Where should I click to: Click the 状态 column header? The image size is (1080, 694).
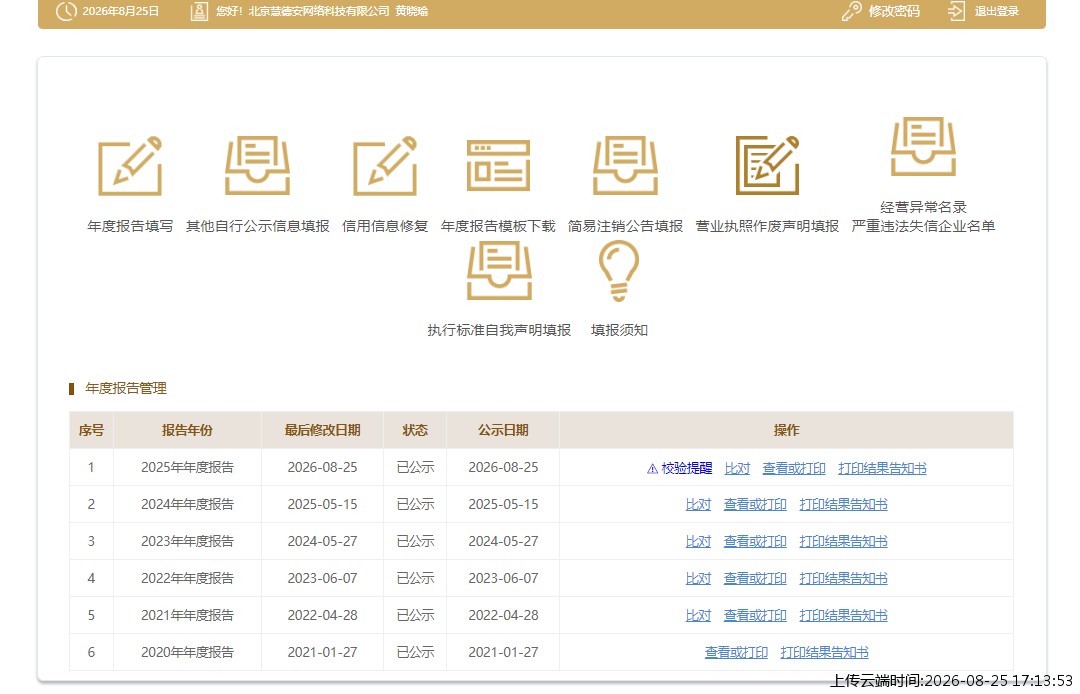(415, 430)
